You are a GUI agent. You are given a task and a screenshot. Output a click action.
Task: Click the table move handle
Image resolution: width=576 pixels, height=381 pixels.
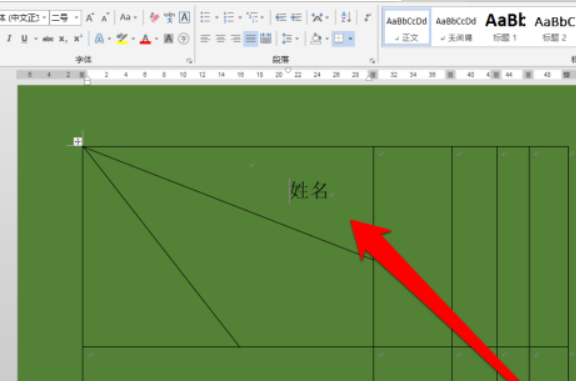point(78,141)
